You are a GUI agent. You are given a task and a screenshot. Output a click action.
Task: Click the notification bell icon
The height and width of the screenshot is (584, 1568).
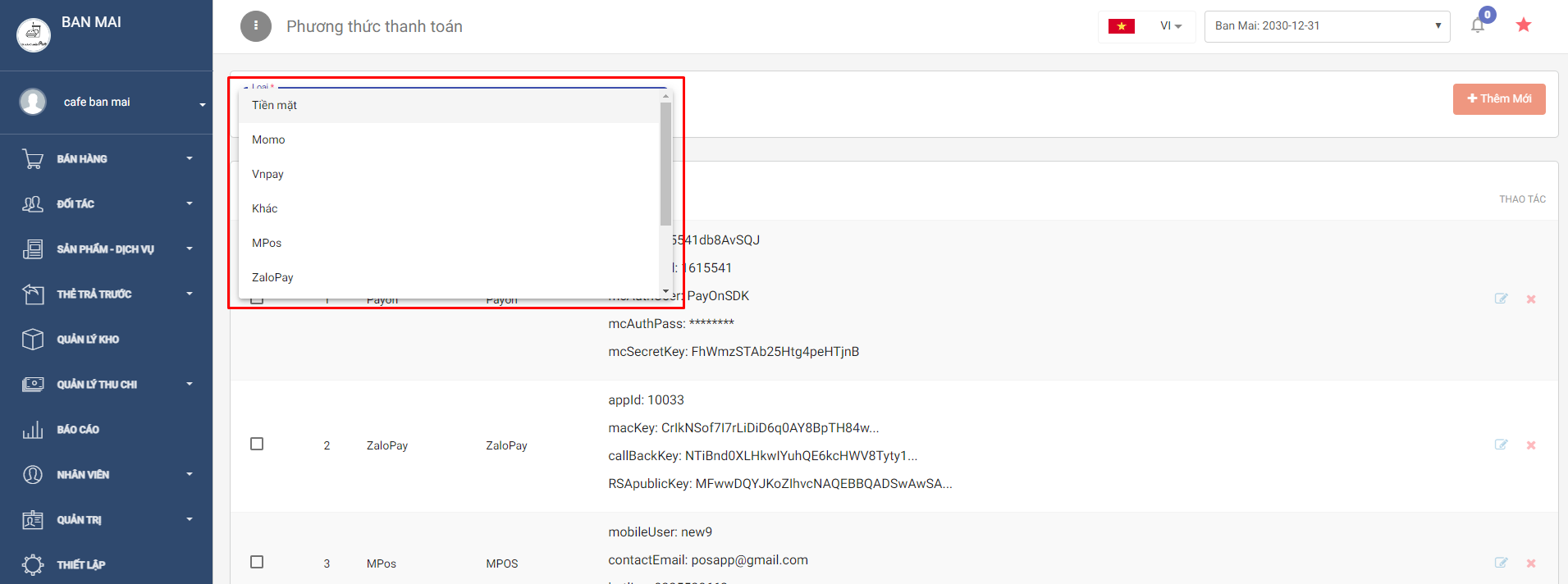(x=1478, y=25)
